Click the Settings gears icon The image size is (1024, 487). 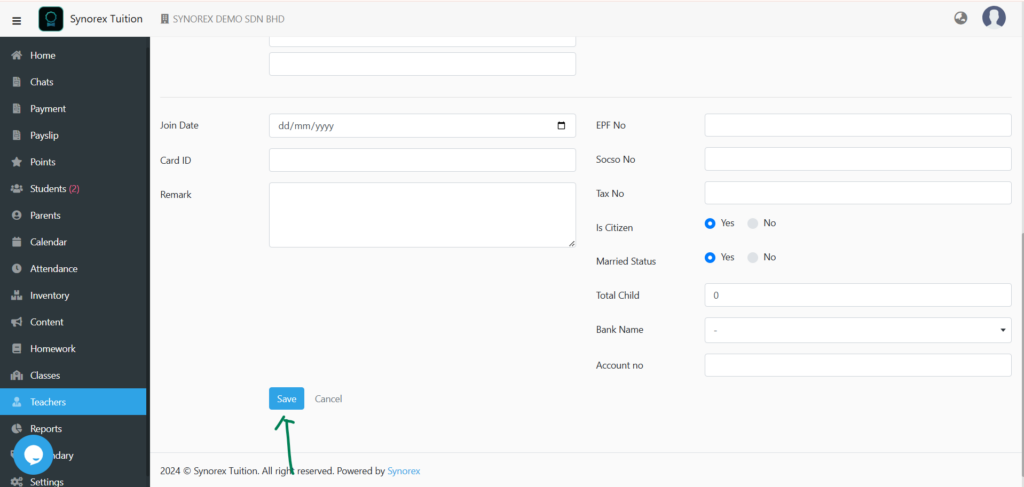point(18,482)
